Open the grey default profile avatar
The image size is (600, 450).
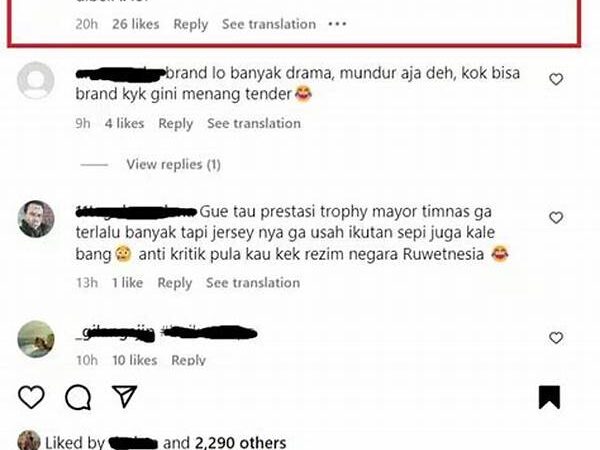36,80
